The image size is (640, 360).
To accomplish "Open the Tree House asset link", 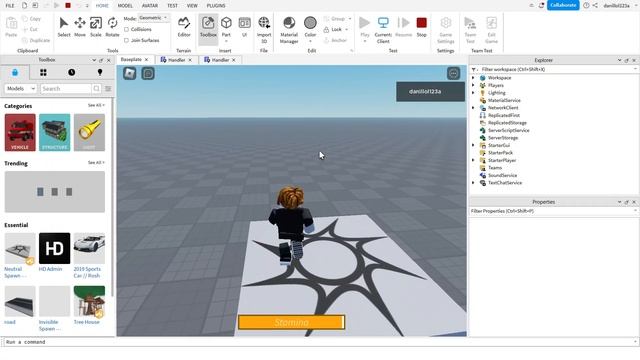I will click(x=87, y=322).
